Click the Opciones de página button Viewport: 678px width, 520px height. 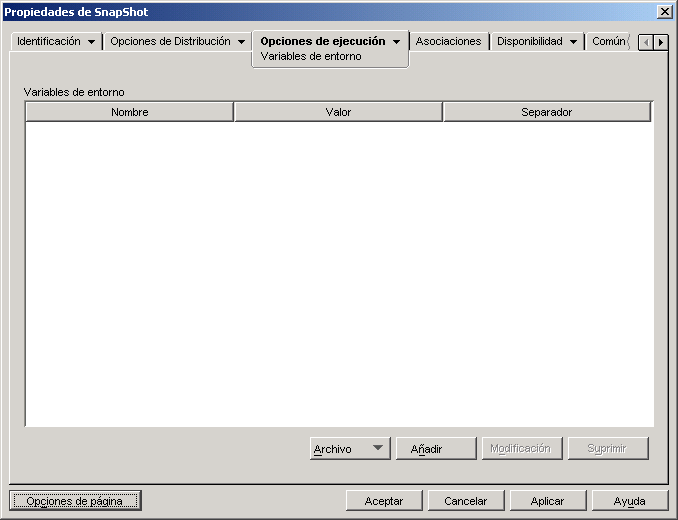coord(75,501)
